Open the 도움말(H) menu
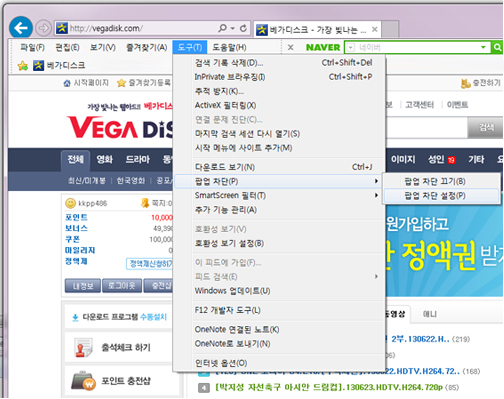 [229, 48]
